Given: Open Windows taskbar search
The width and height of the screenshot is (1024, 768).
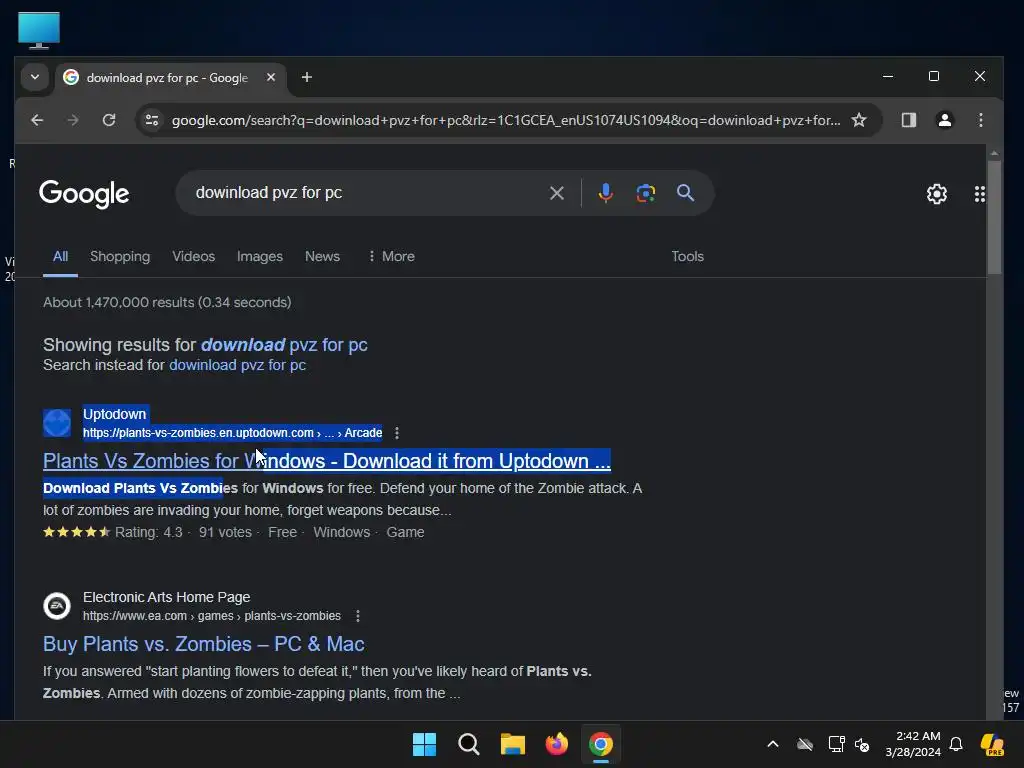Looking at the screenshot, I should [x=469, y=744].
